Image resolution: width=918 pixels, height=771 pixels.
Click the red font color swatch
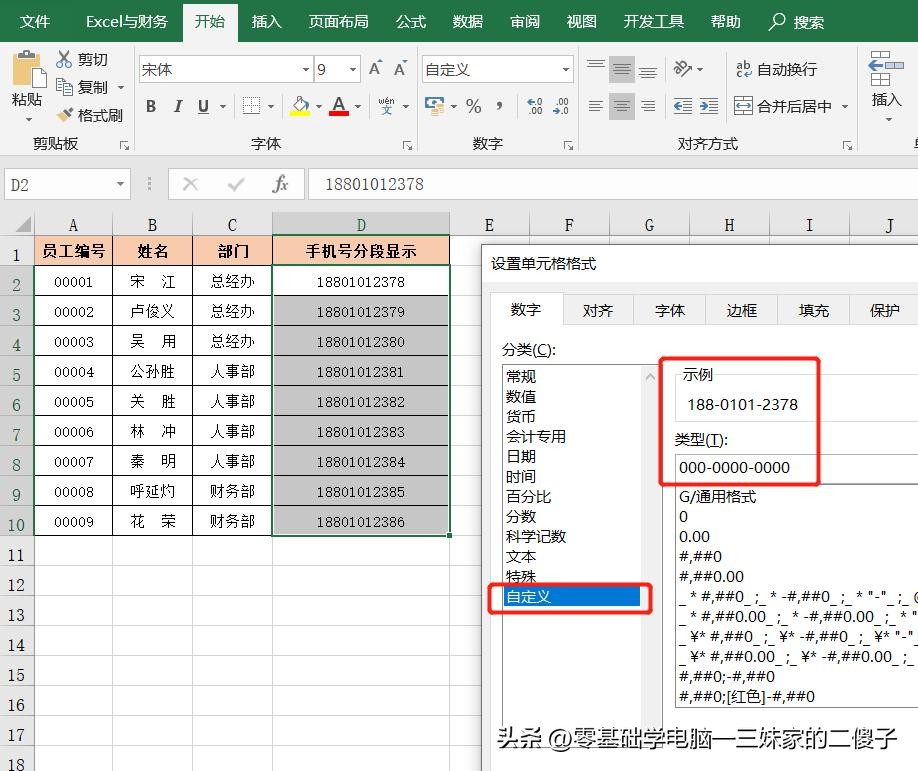coord(340,114)
